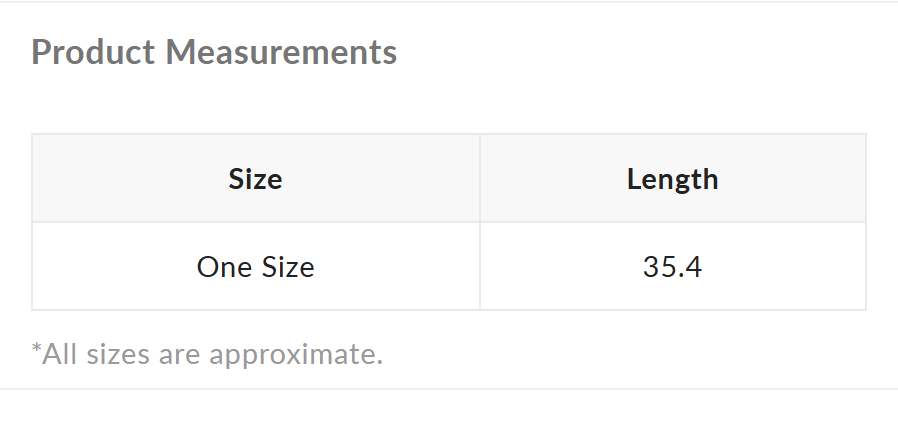Click the word Measurements in the heading
Image resolution: width=898 pixels, height=422 pixels.
click(x=281, y=52)
